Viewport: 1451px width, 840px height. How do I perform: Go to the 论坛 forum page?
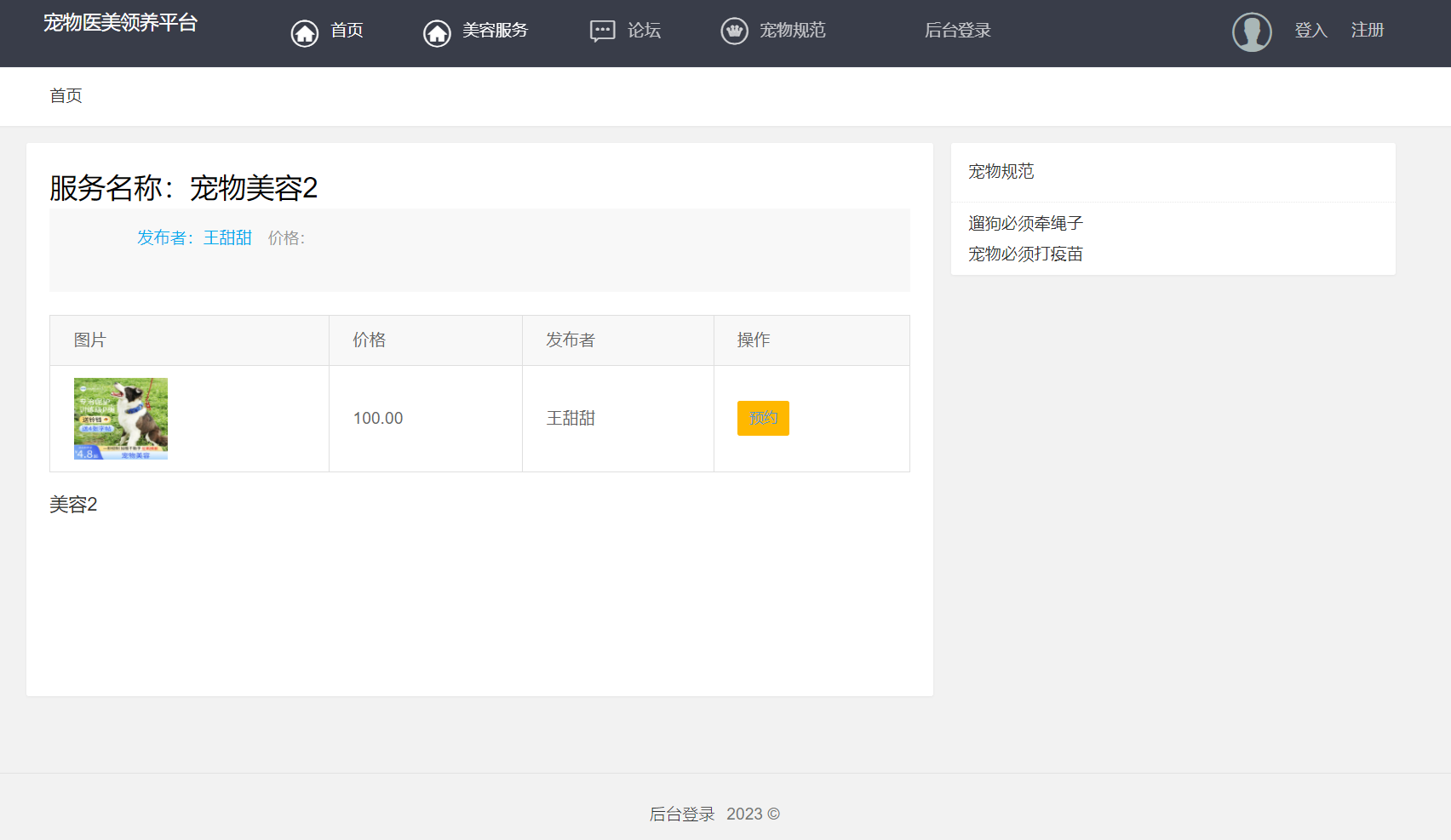644,31
